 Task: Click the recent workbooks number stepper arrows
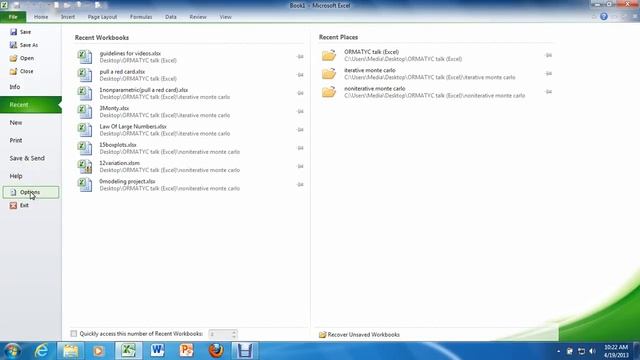(234, 334)
